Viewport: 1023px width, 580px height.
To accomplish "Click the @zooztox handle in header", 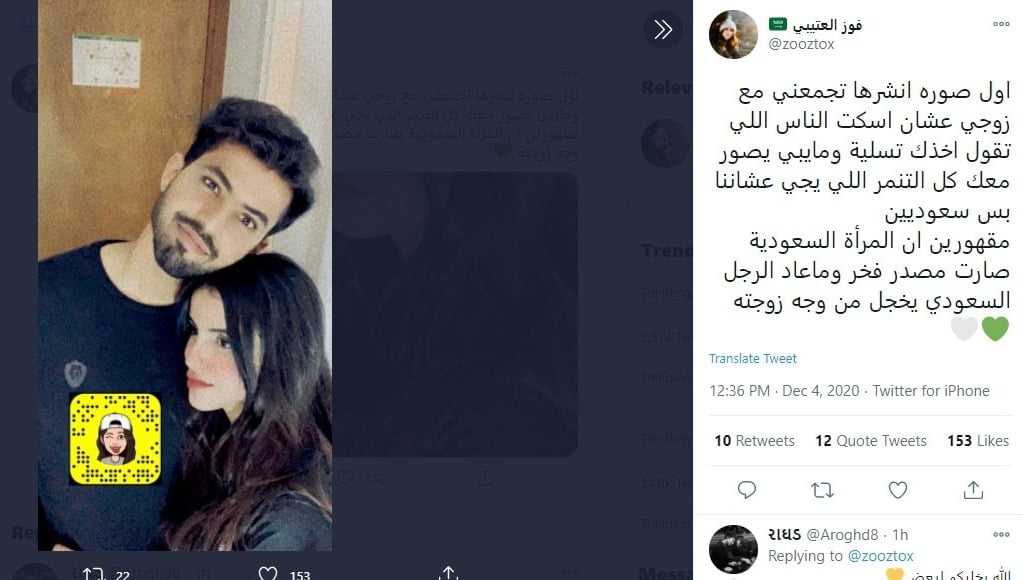I will (801, 44).
